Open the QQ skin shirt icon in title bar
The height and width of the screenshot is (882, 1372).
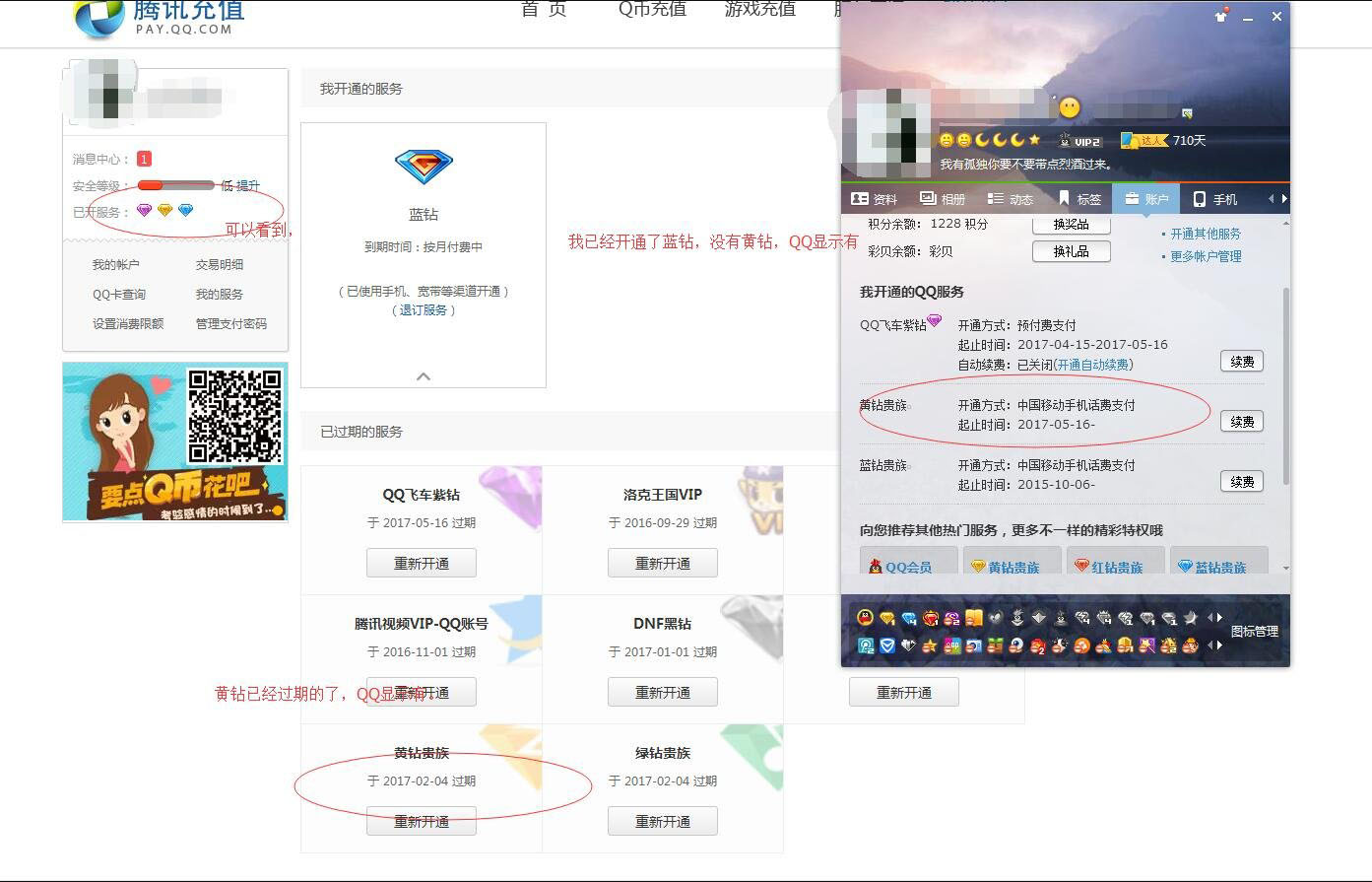click(x=1222, y=15)
